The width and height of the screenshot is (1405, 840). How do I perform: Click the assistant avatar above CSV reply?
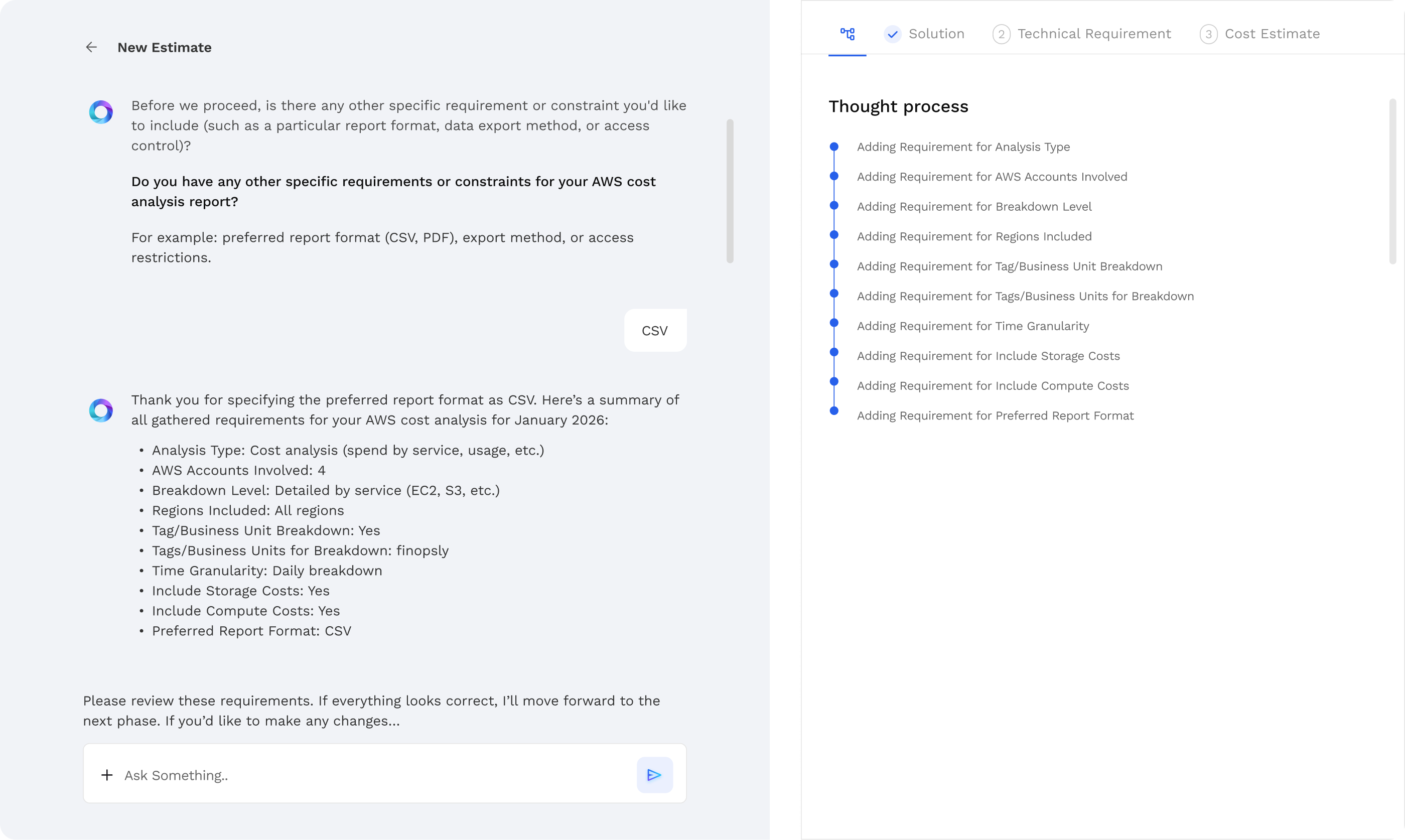click(101, 112)
